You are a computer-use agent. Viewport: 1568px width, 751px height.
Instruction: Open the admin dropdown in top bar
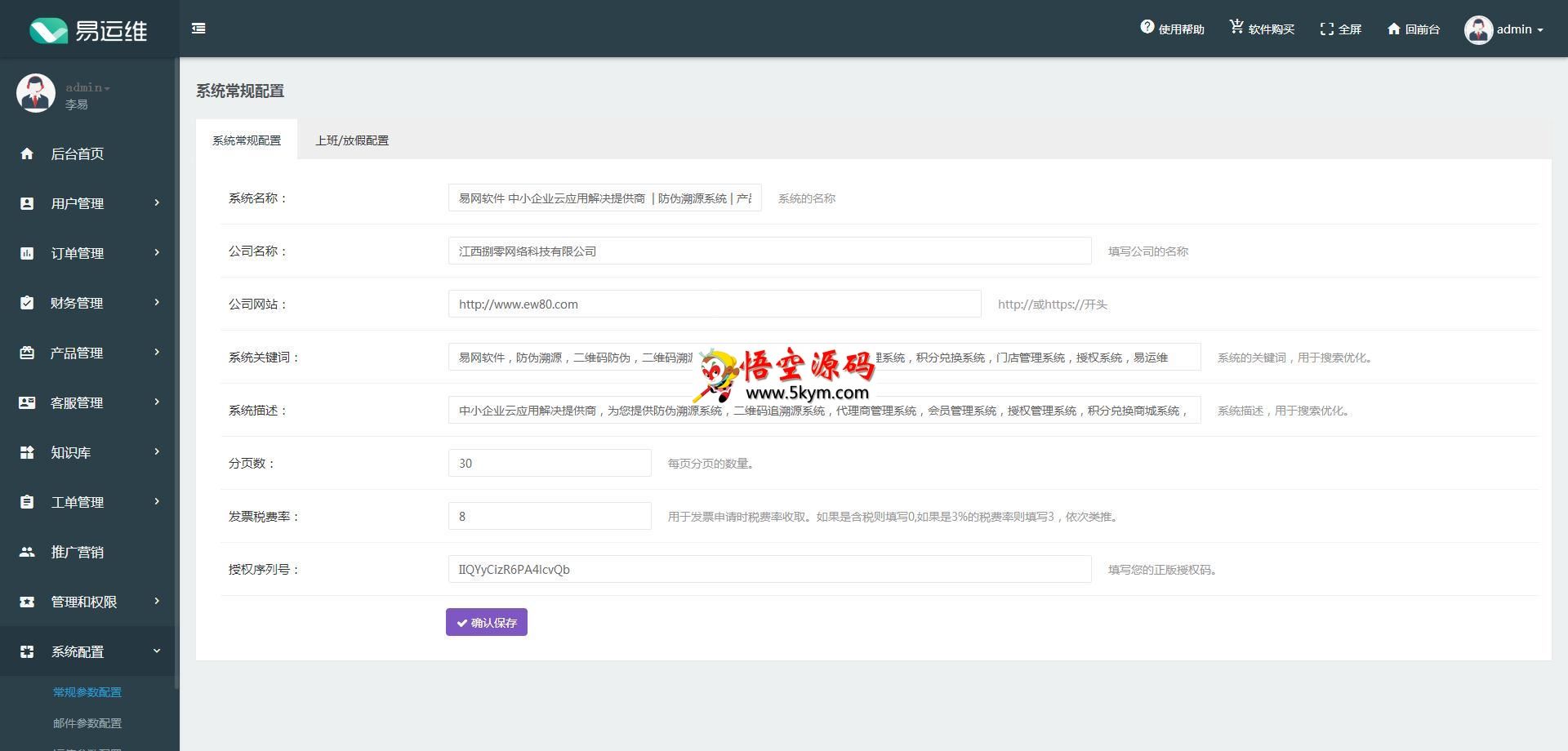point(1520,29)
